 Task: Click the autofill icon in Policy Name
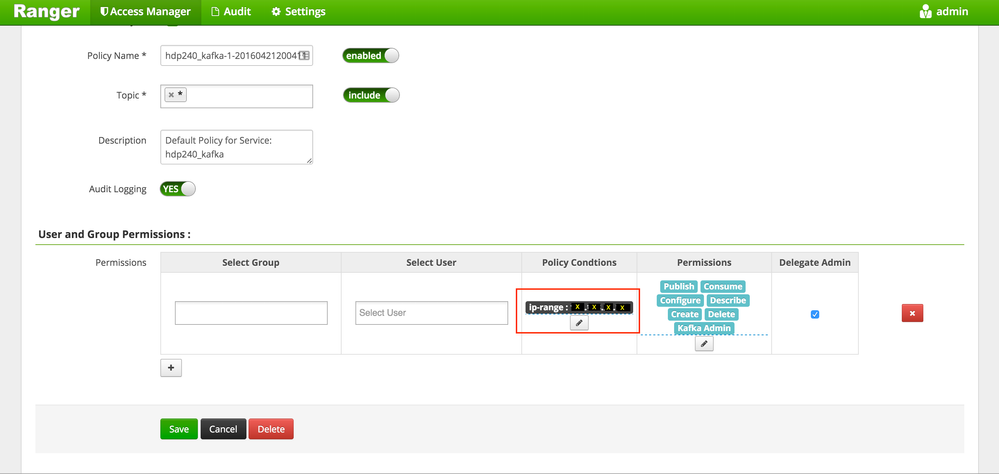click(305, 55)
